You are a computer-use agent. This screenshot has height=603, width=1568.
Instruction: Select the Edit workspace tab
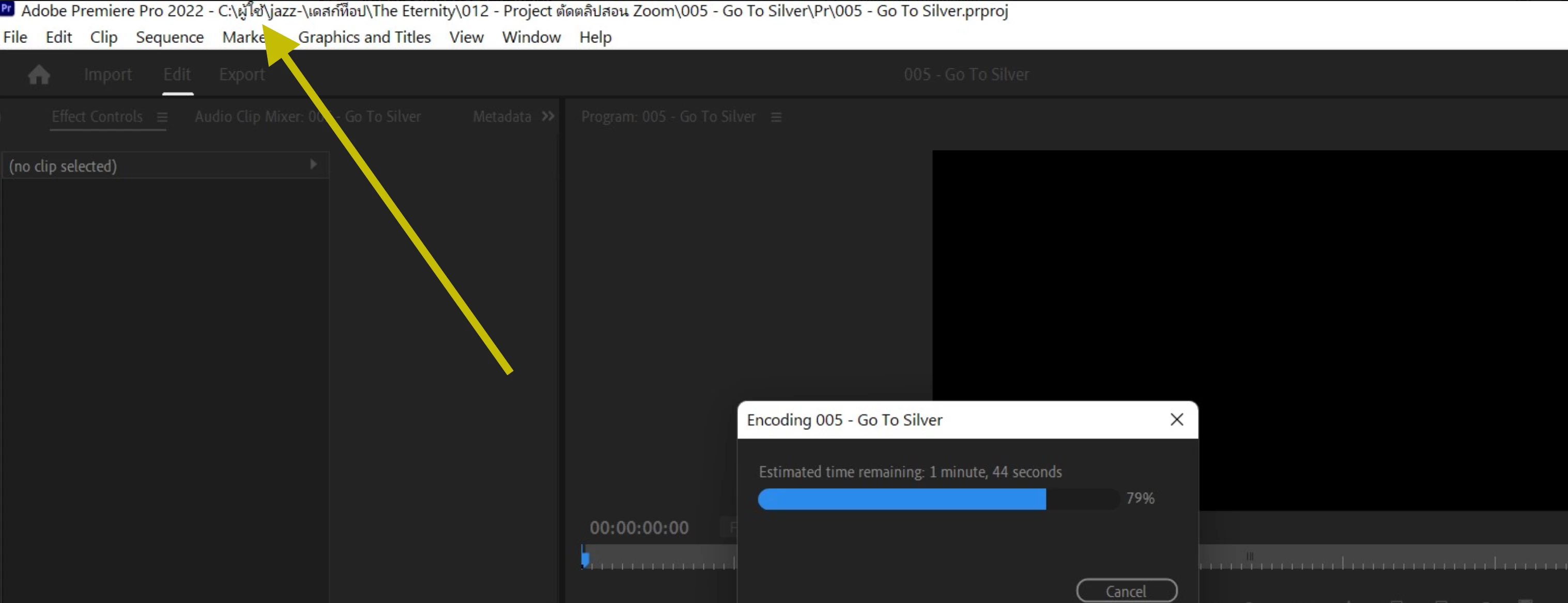tap(177, 74)
